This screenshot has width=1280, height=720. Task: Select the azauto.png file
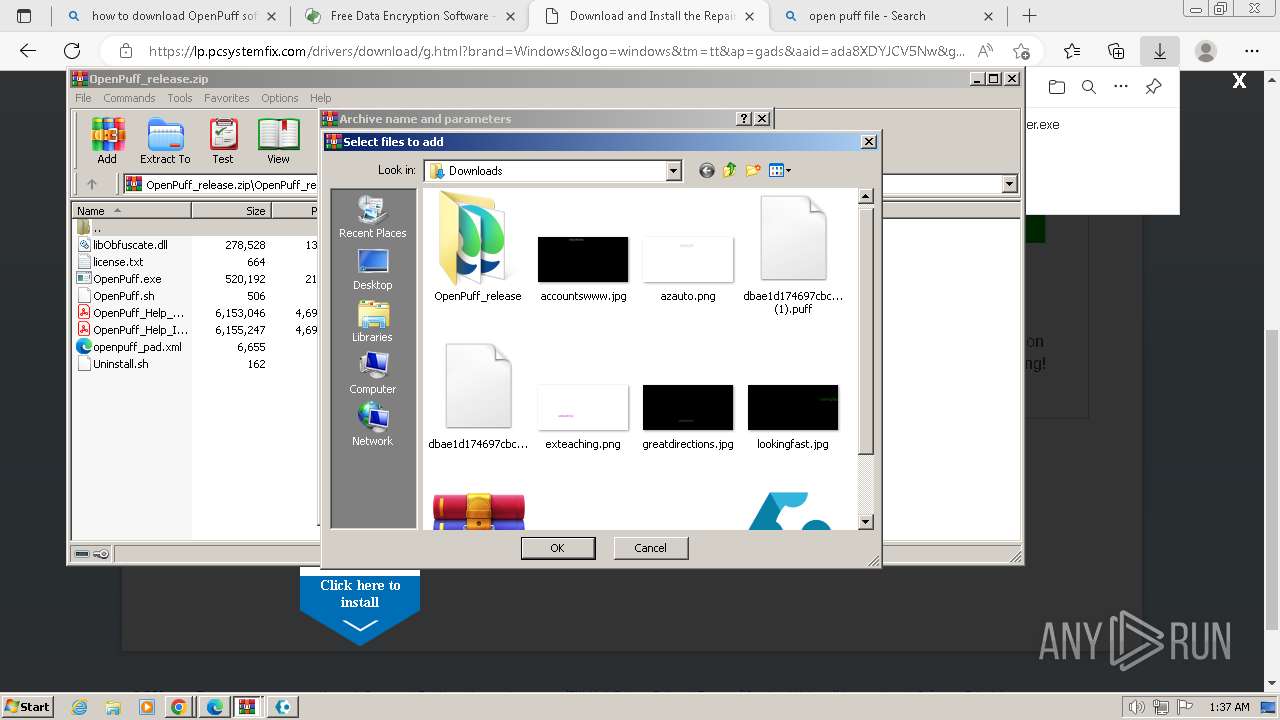point(688,268)
